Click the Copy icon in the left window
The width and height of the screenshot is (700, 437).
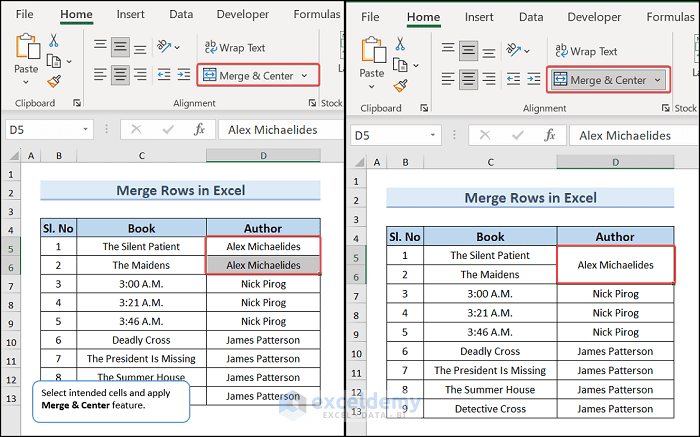point(54,61)
